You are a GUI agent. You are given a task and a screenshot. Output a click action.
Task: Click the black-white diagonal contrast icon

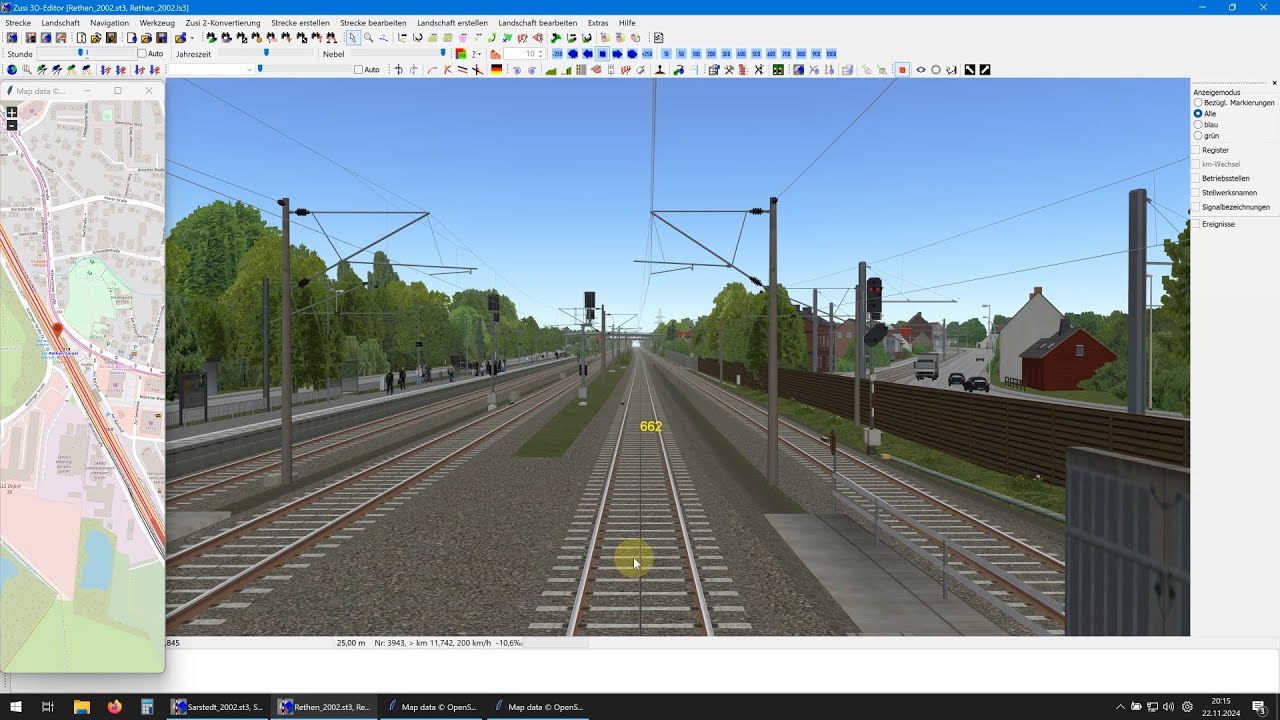click(x=970, y=70)
